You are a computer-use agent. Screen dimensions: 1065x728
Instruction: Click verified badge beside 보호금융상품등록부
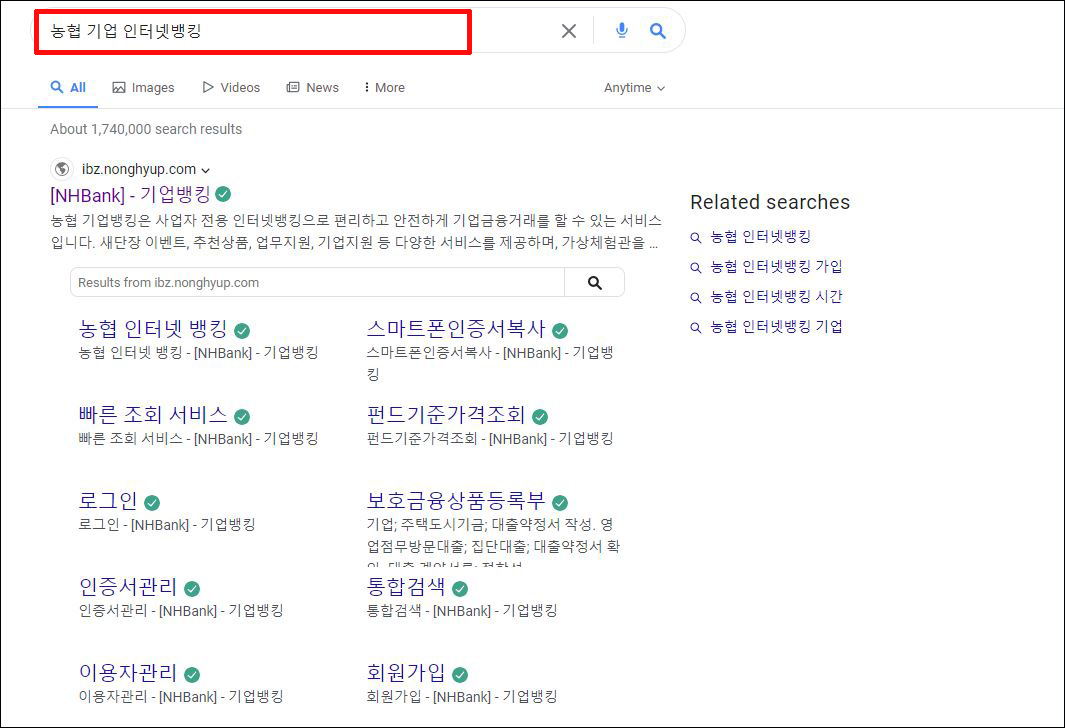[560, 503]
